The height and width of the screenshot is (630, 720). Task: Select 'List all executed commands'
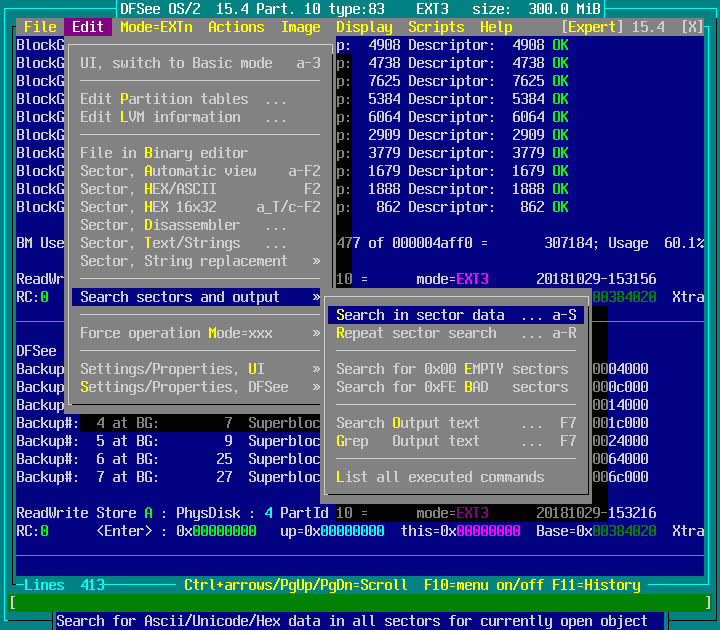point(440,477)
